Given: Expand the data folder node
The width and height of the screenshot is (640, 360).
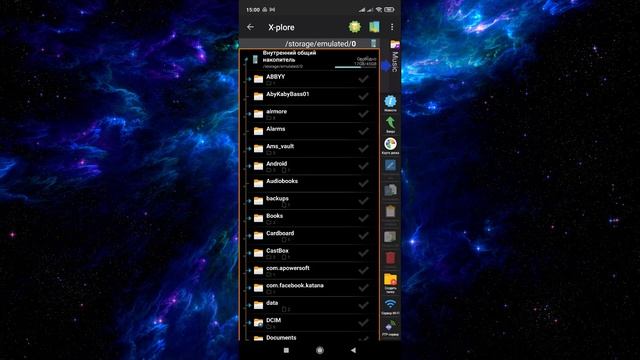Looking at the screenshot, I should pos(249,306).
